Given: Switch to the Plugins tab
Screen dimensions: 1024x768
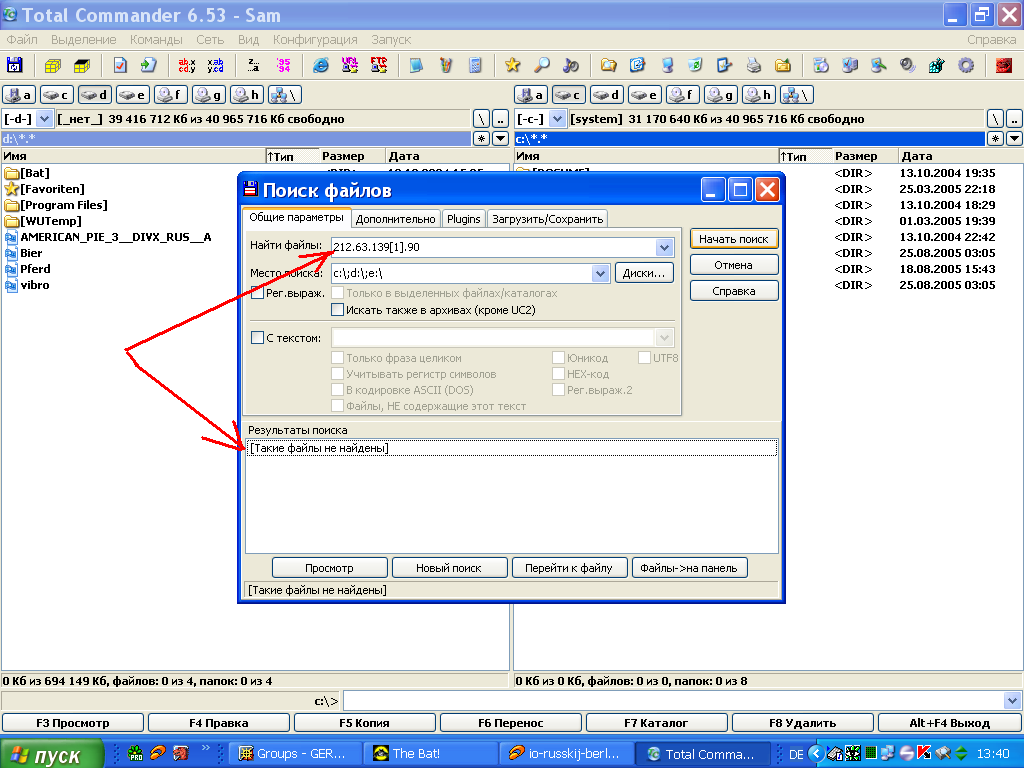Looking at the screenshot, I should point(464,219).
